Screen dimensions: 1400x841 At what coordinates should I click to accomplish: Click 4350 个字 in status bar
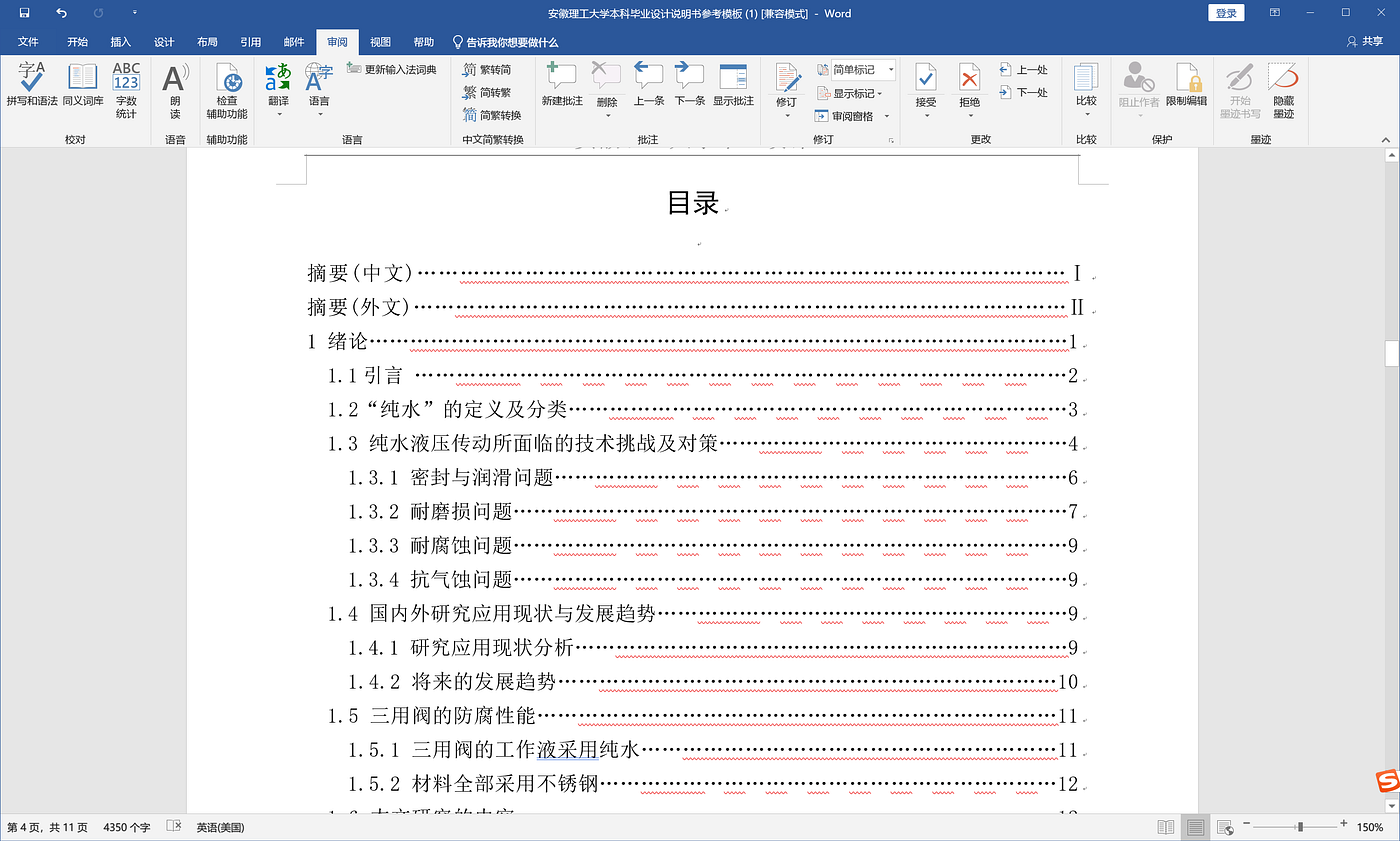(x=127, y=828)
